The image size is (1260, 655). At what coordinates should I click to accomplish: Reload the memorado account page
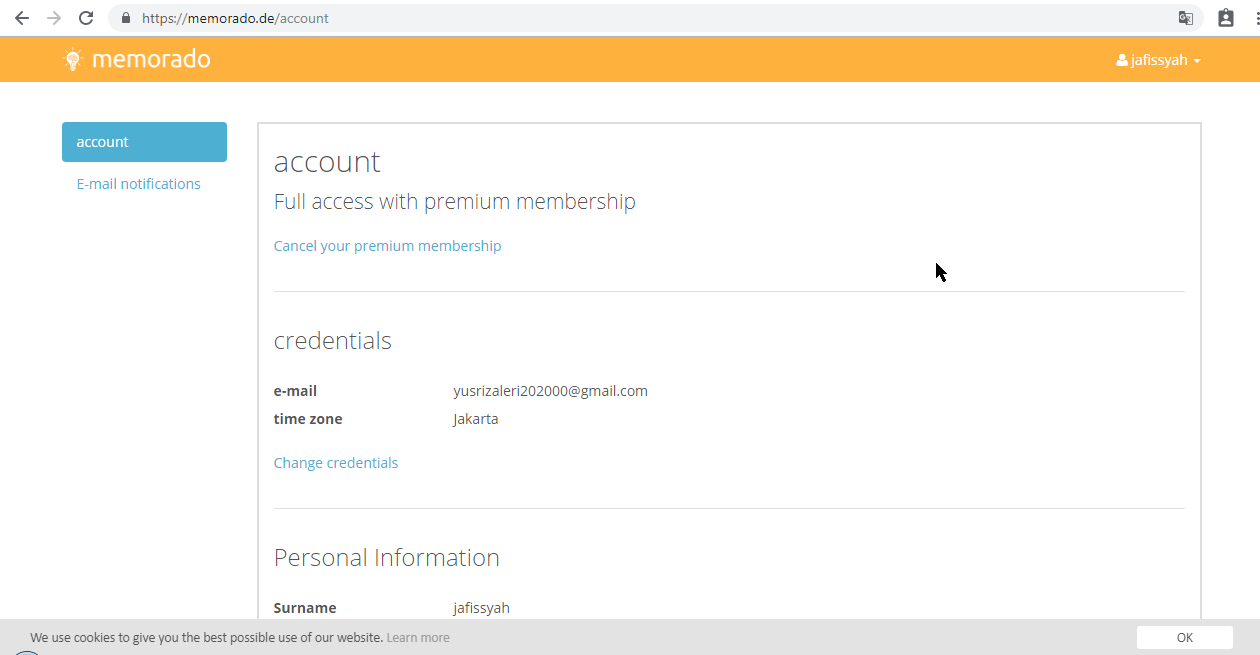coord(86,18)
